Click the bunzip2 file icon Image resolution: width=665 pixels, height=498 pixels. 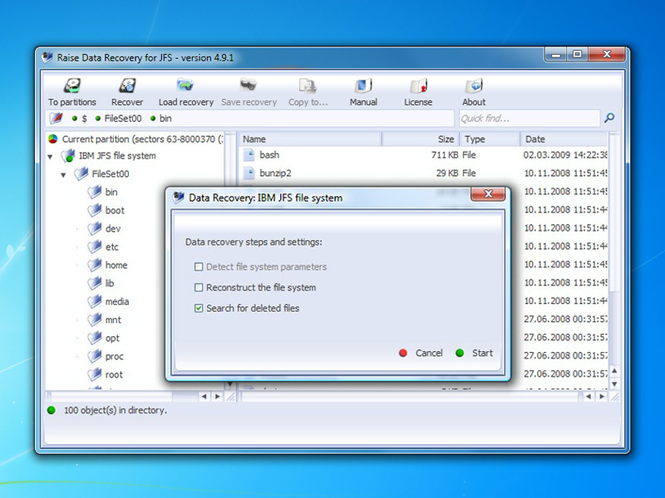coord(249,173)
